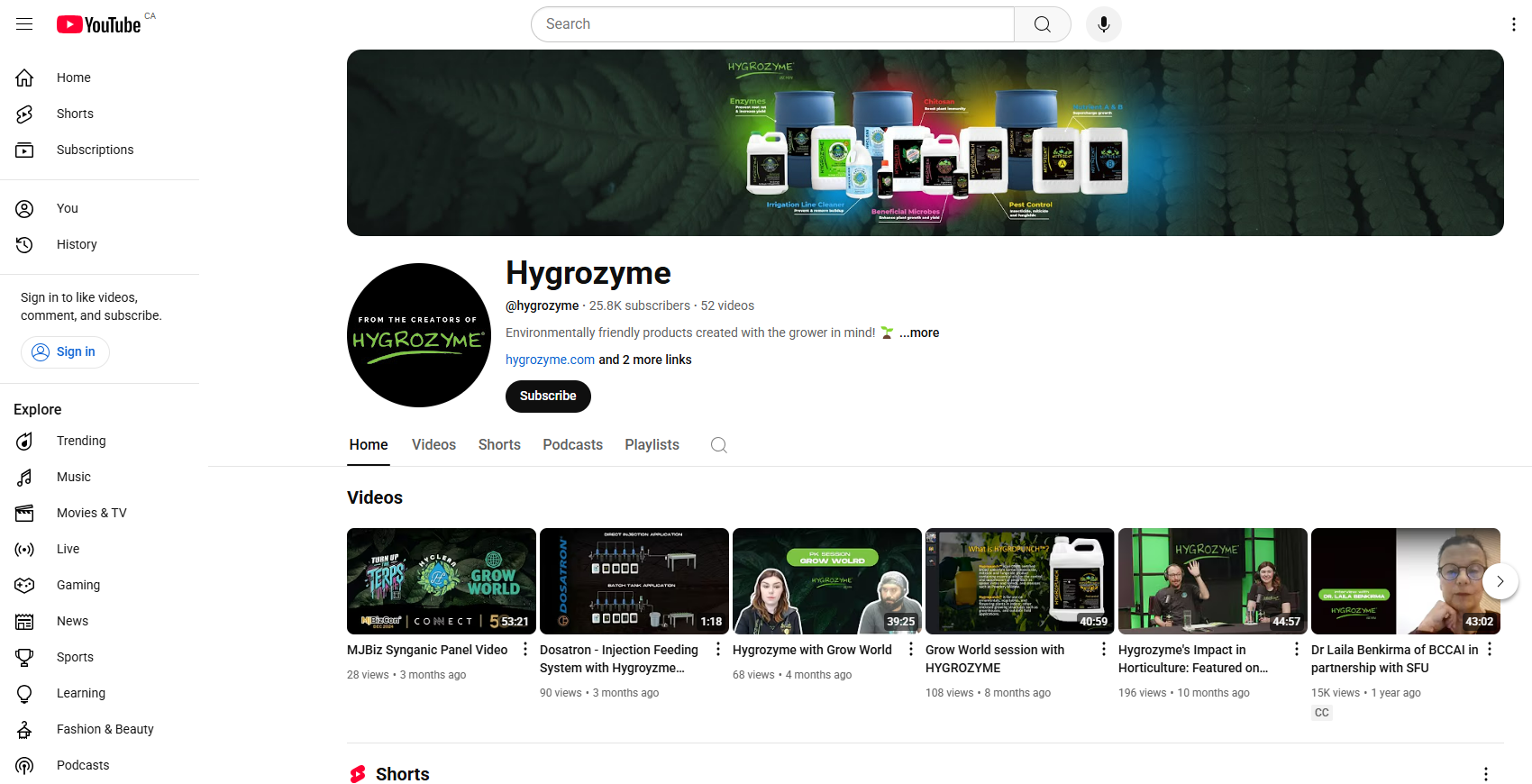Search within the channel using magnifier icon
Image resolution: width=1532 pixels, height=784 pixels.
718,445
